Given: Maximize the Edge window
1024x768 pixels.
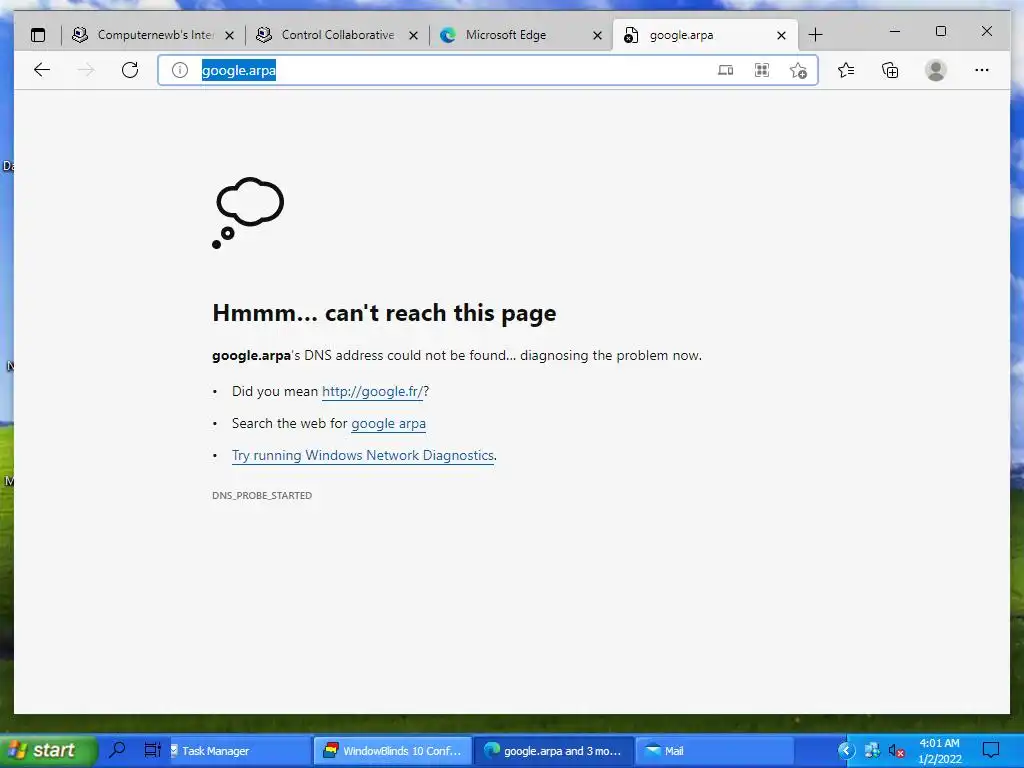Looking at the screenshot, I should point(941,31).
